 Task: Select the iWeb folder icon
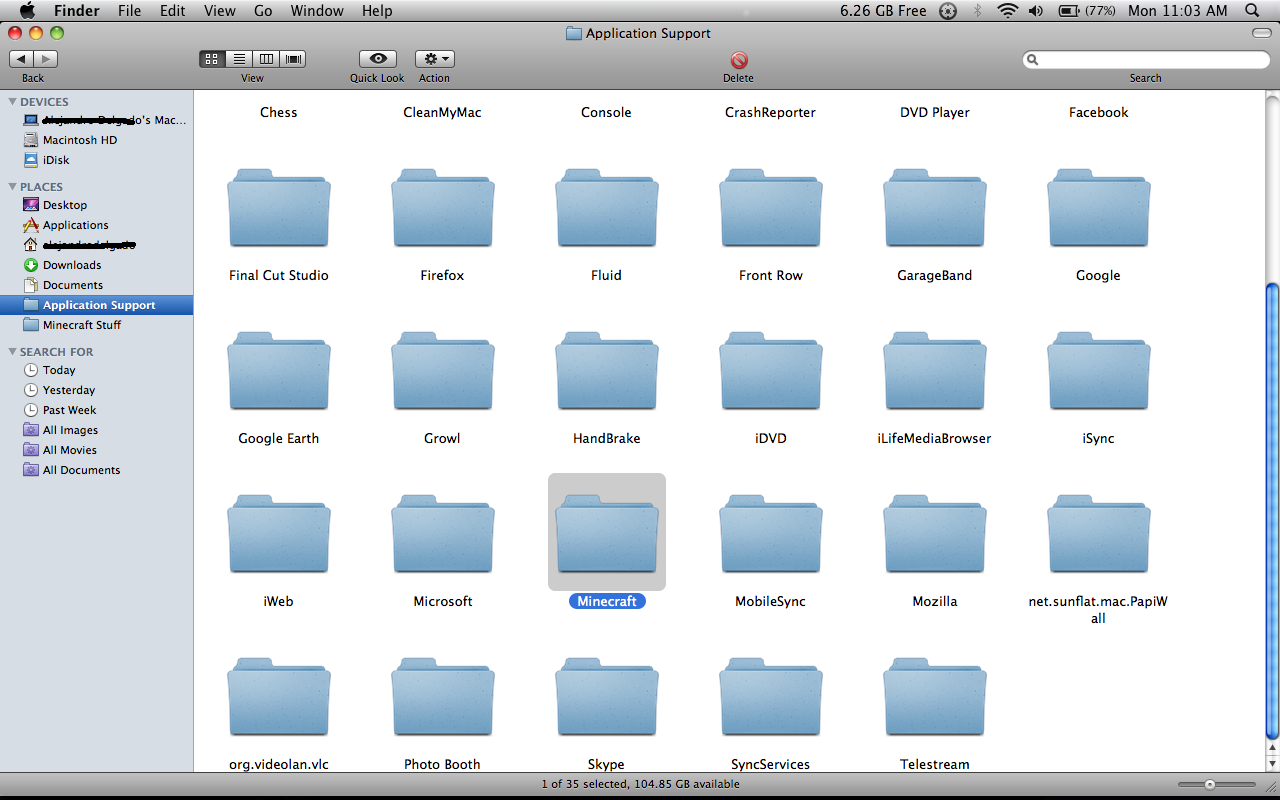[x=279, y=533]
